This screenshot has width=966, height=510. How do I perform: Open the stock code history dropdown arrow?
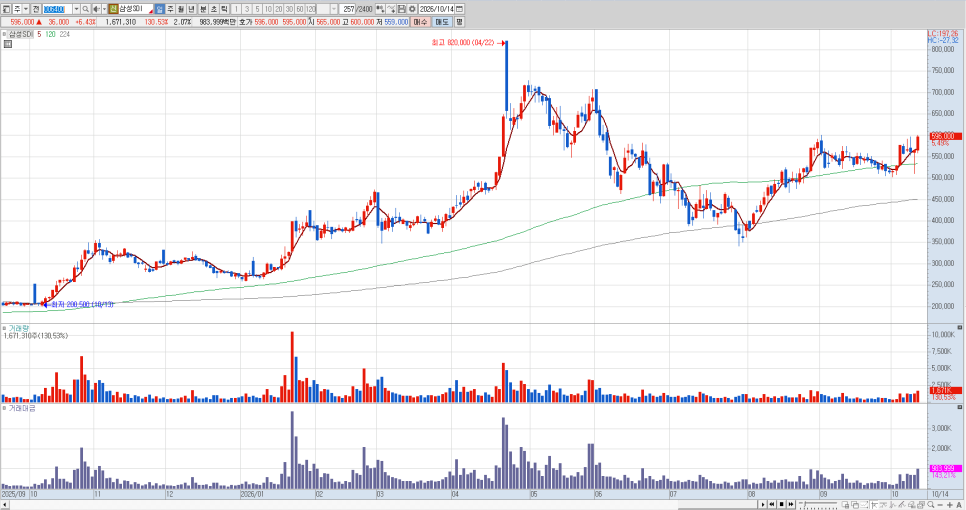(76, 9)
